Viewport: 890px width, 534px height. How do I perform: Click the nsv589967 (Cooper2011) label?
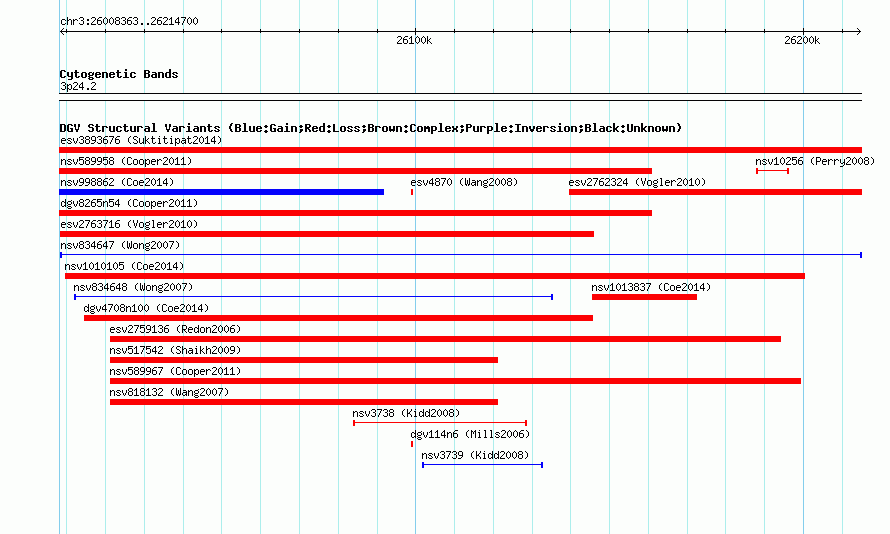pos(175,371)
